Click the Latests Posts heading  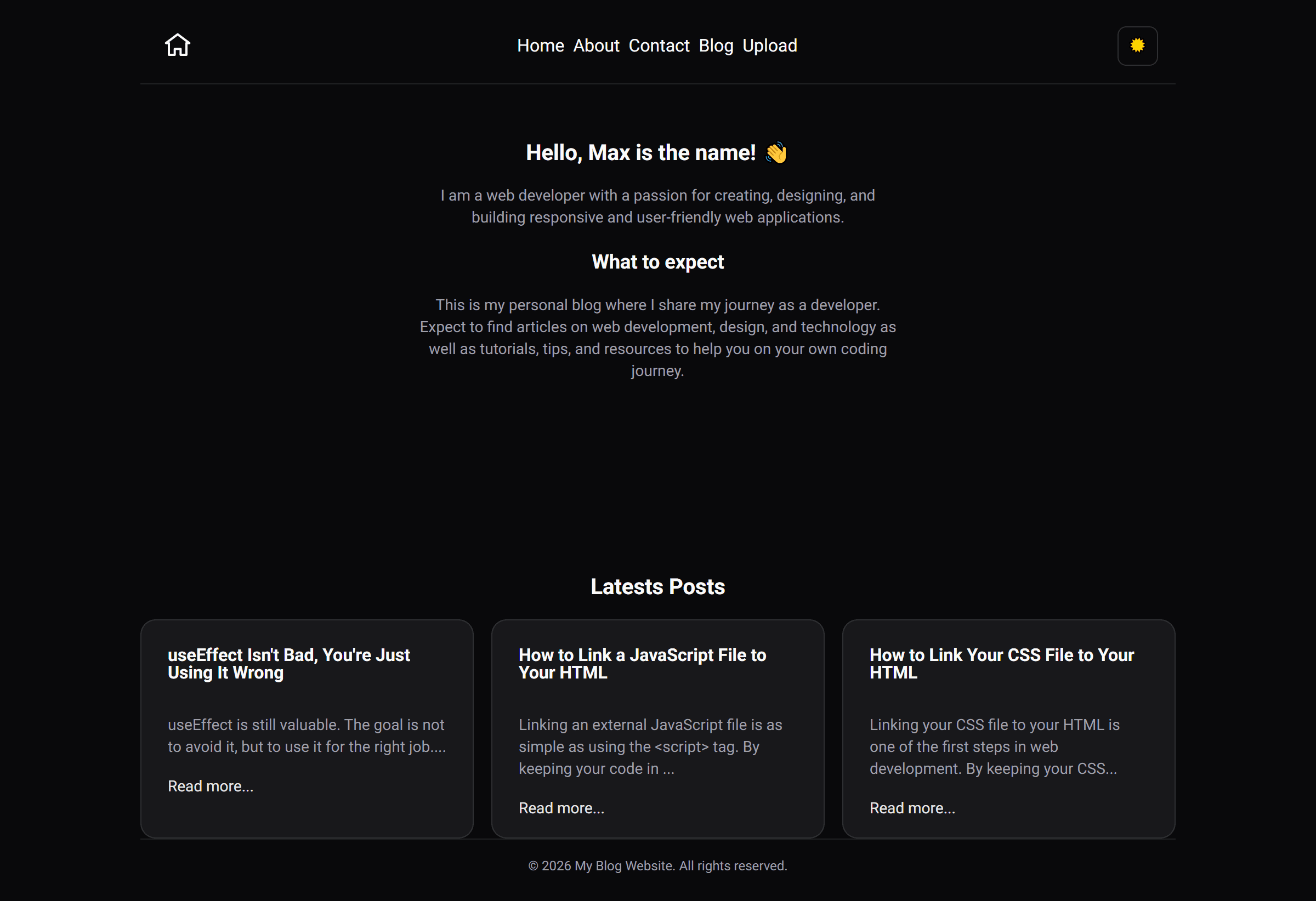(657, 587)
